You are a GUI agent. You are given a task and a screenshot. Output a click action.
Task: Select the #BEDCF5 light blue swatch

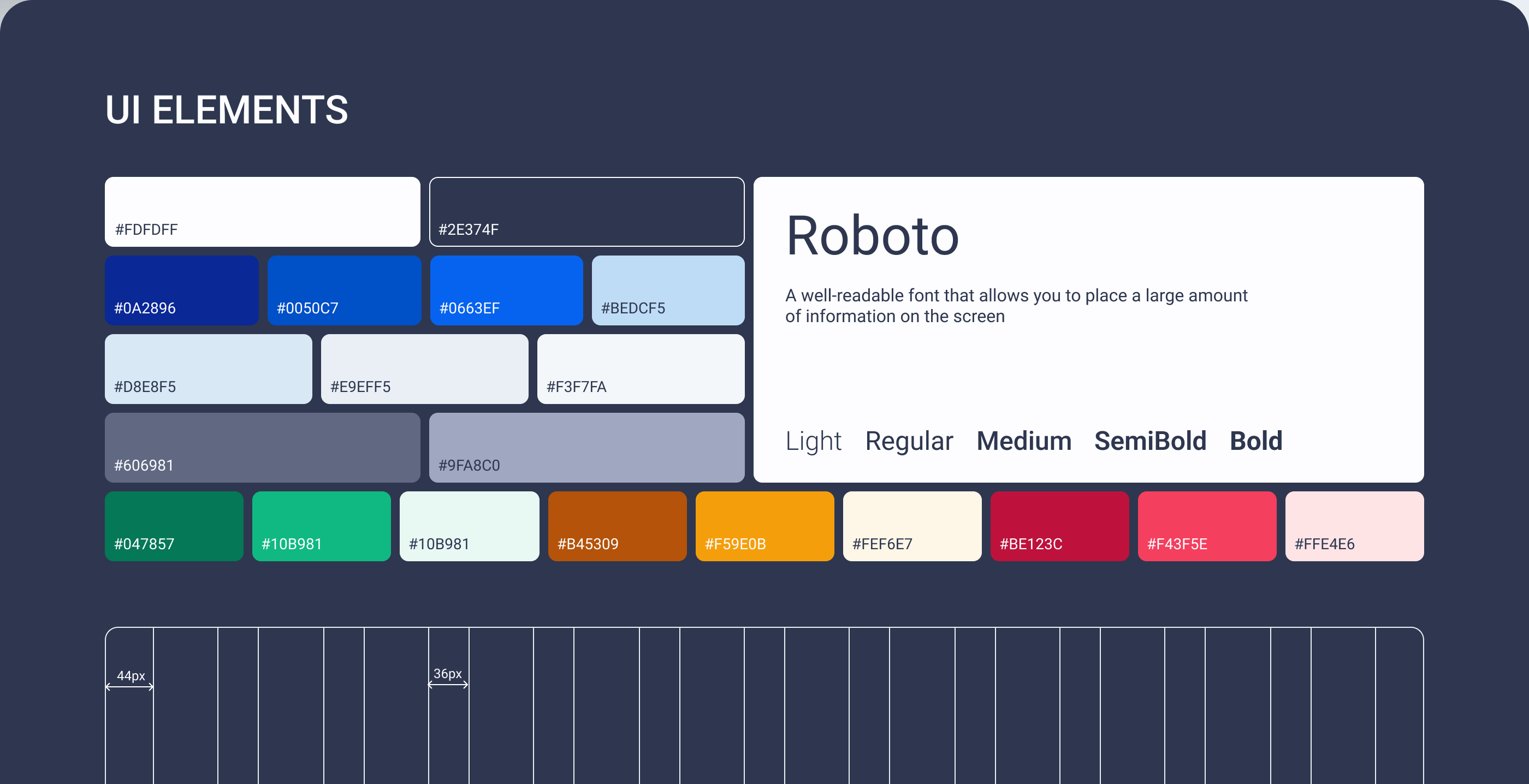pyautogui.click(x=668, y=290)
